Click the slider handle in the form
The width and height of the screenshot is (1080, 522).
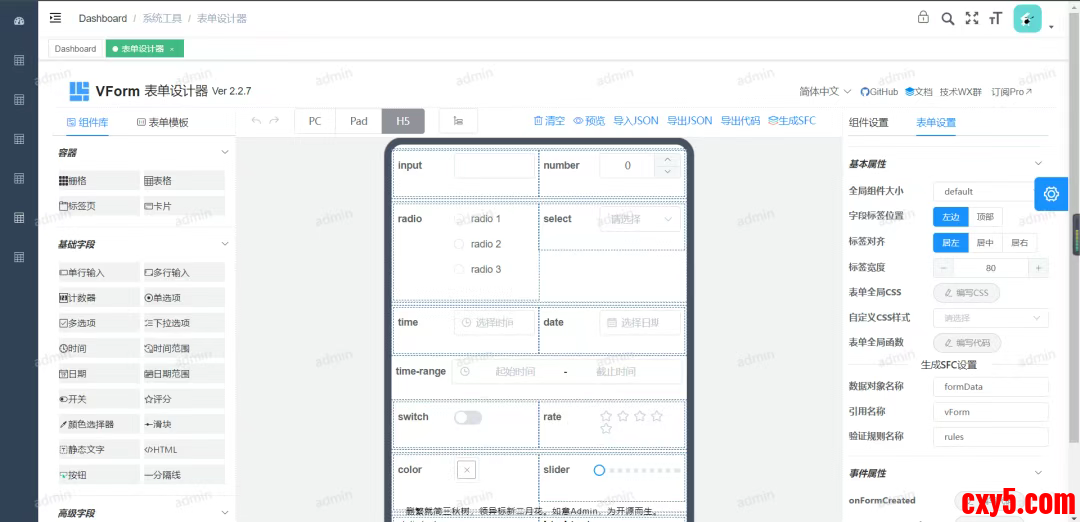[x=599, y=470]
